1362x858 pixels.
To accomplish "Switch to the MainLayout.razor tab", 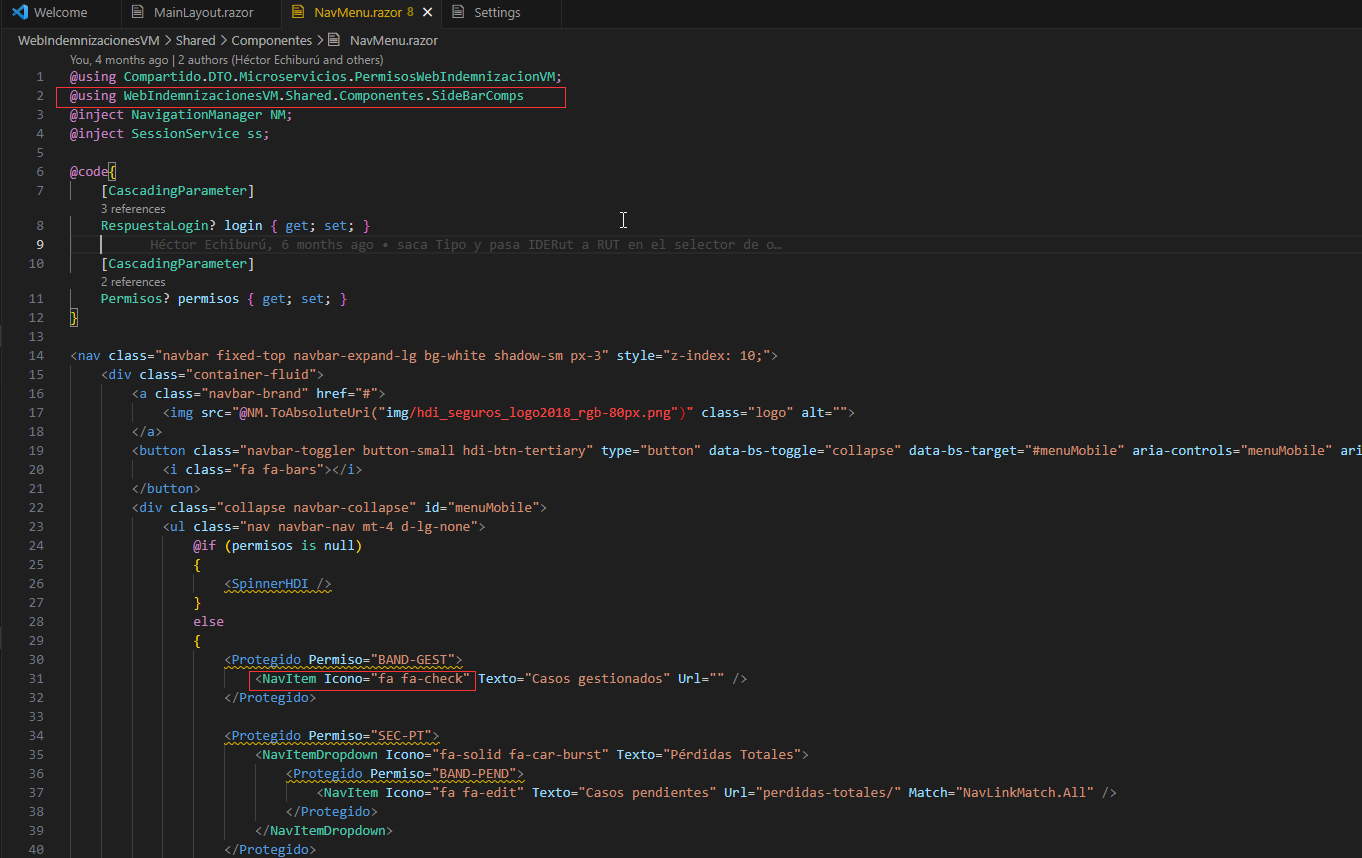I will 203,13.
